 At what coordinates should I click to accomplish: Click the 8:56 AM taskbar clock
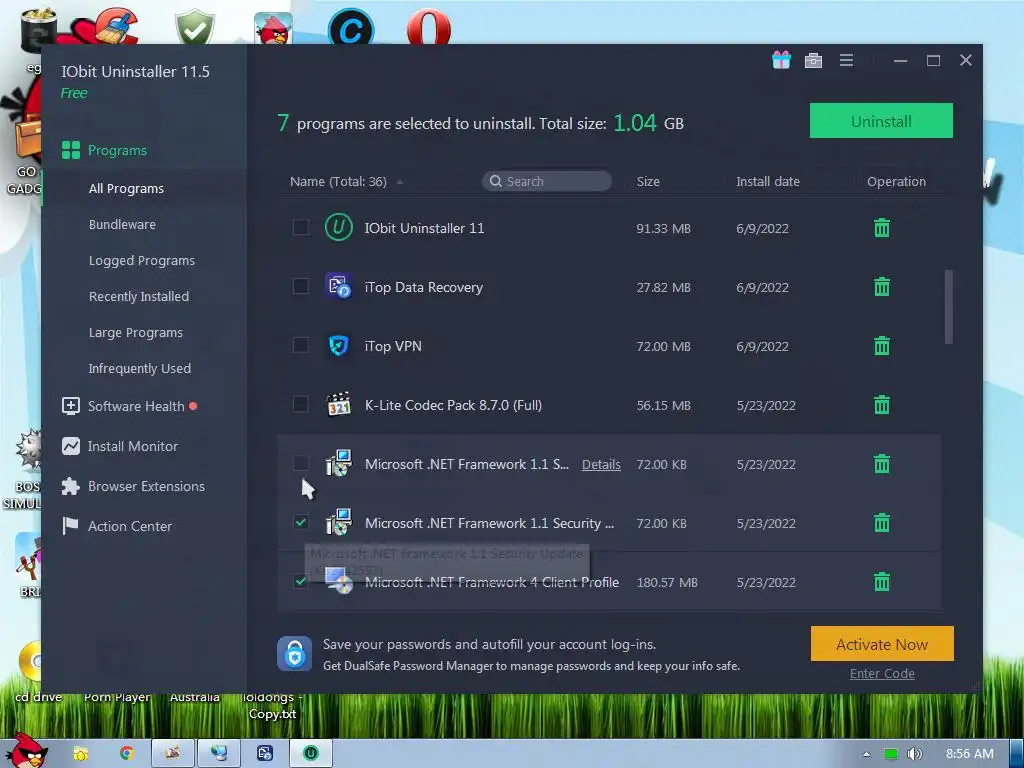(970, 754)
